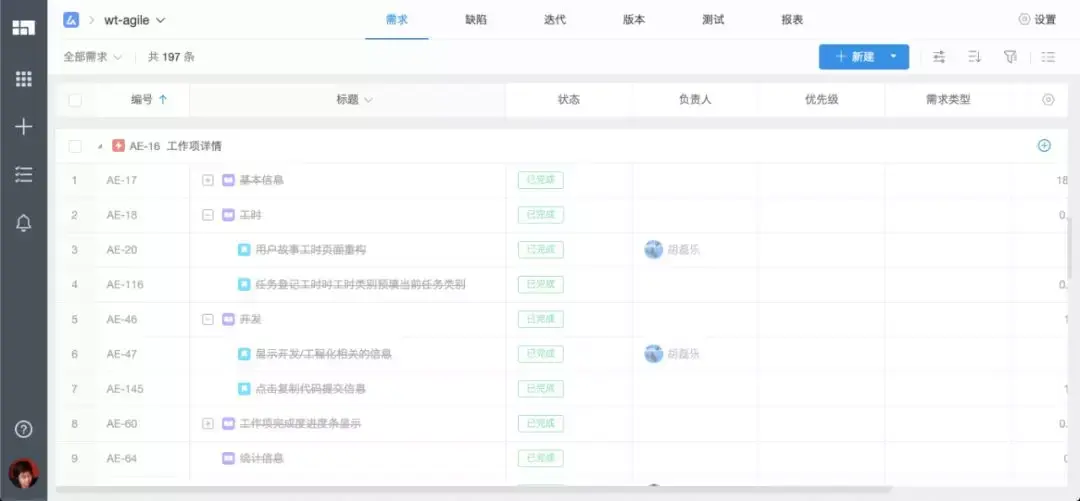Expand the 工作项完成度进度条显示 row
The image size is (1080, 501).
tap(207, 424)
